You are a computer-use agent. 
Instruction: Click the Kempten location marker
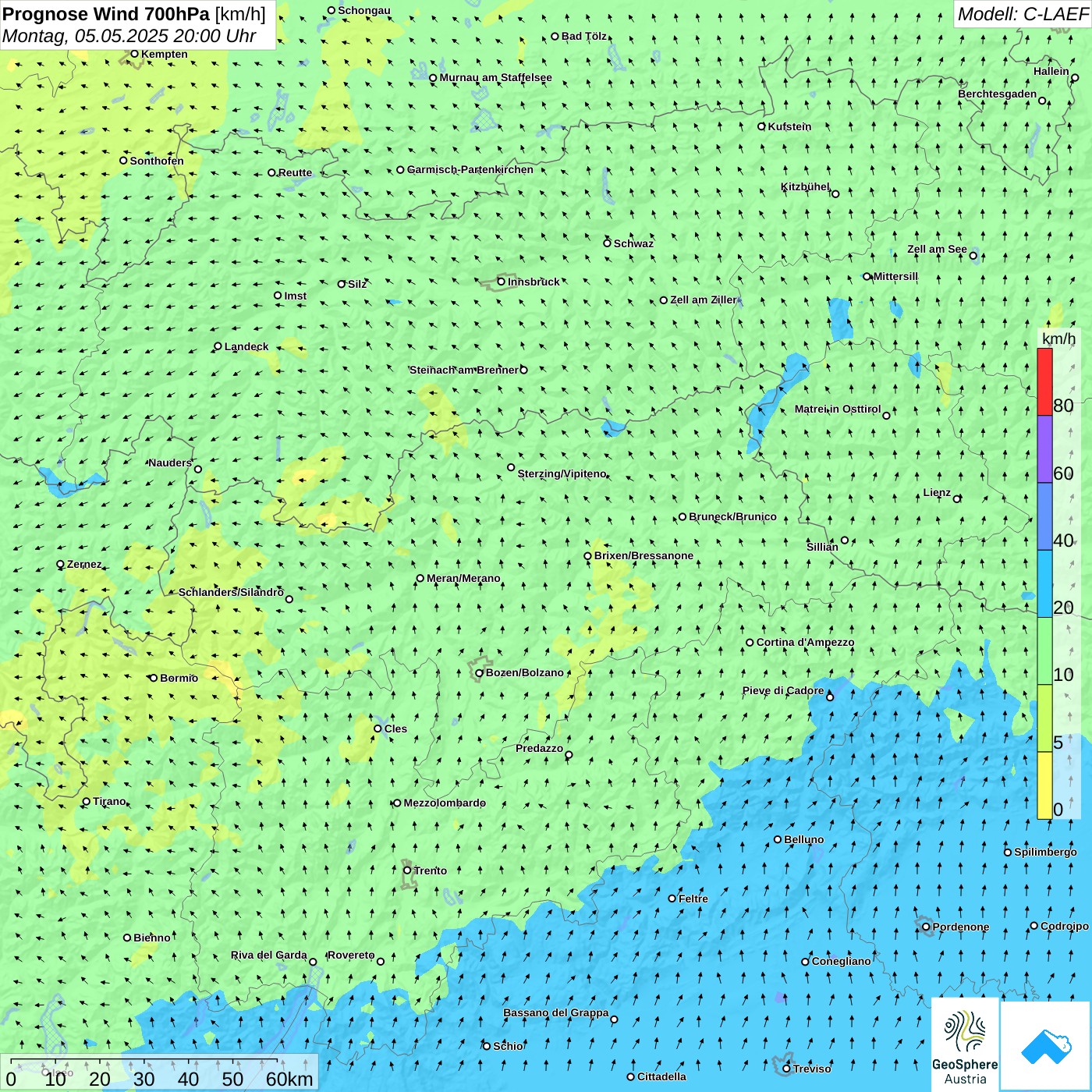pos(134,54)
